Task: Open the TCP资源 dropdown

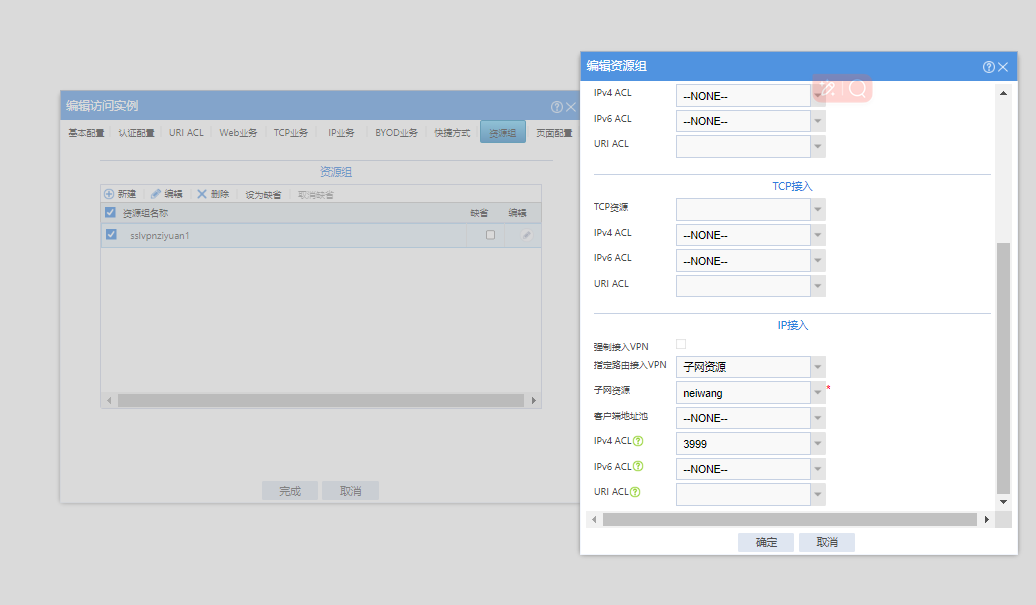Action: click(818, 209)
